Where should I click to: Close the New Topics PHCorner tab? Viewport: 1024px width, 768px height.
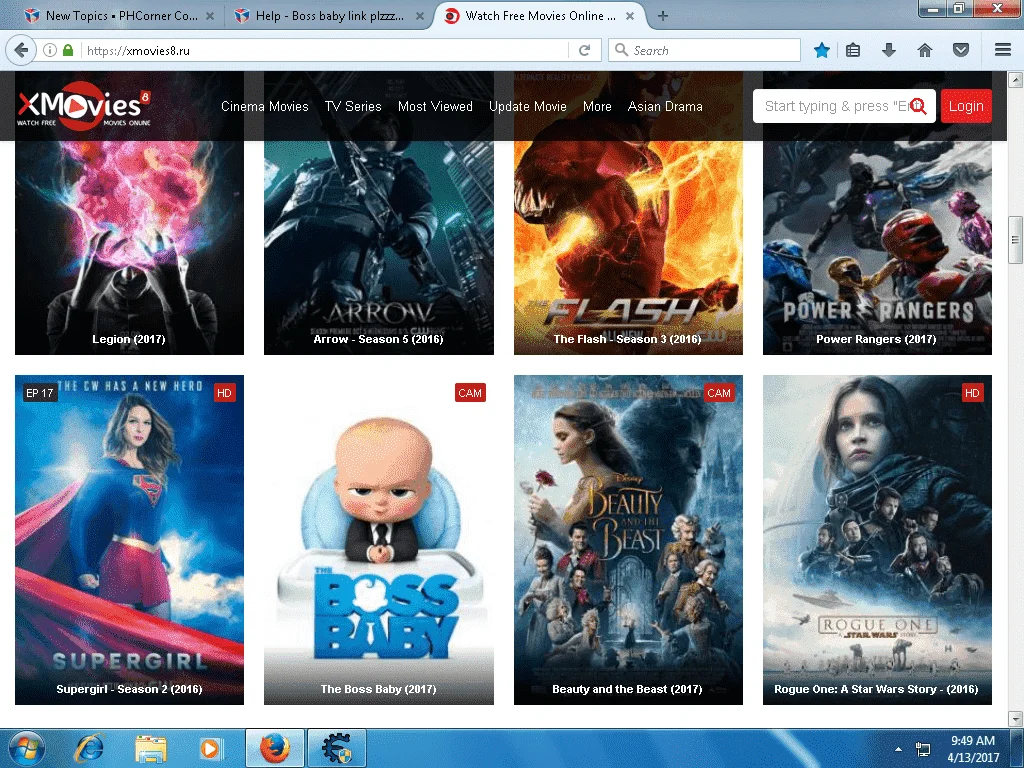pos(210,16)
